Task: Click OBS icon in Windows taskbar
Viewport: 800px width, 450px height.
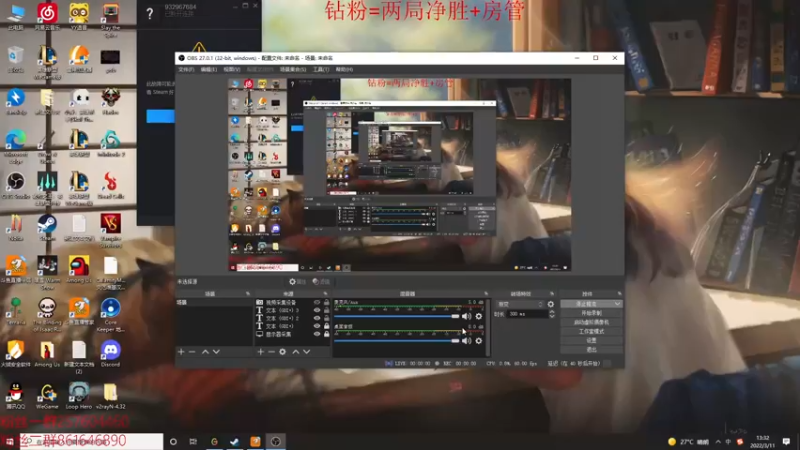Action: [x=276, y=441]
